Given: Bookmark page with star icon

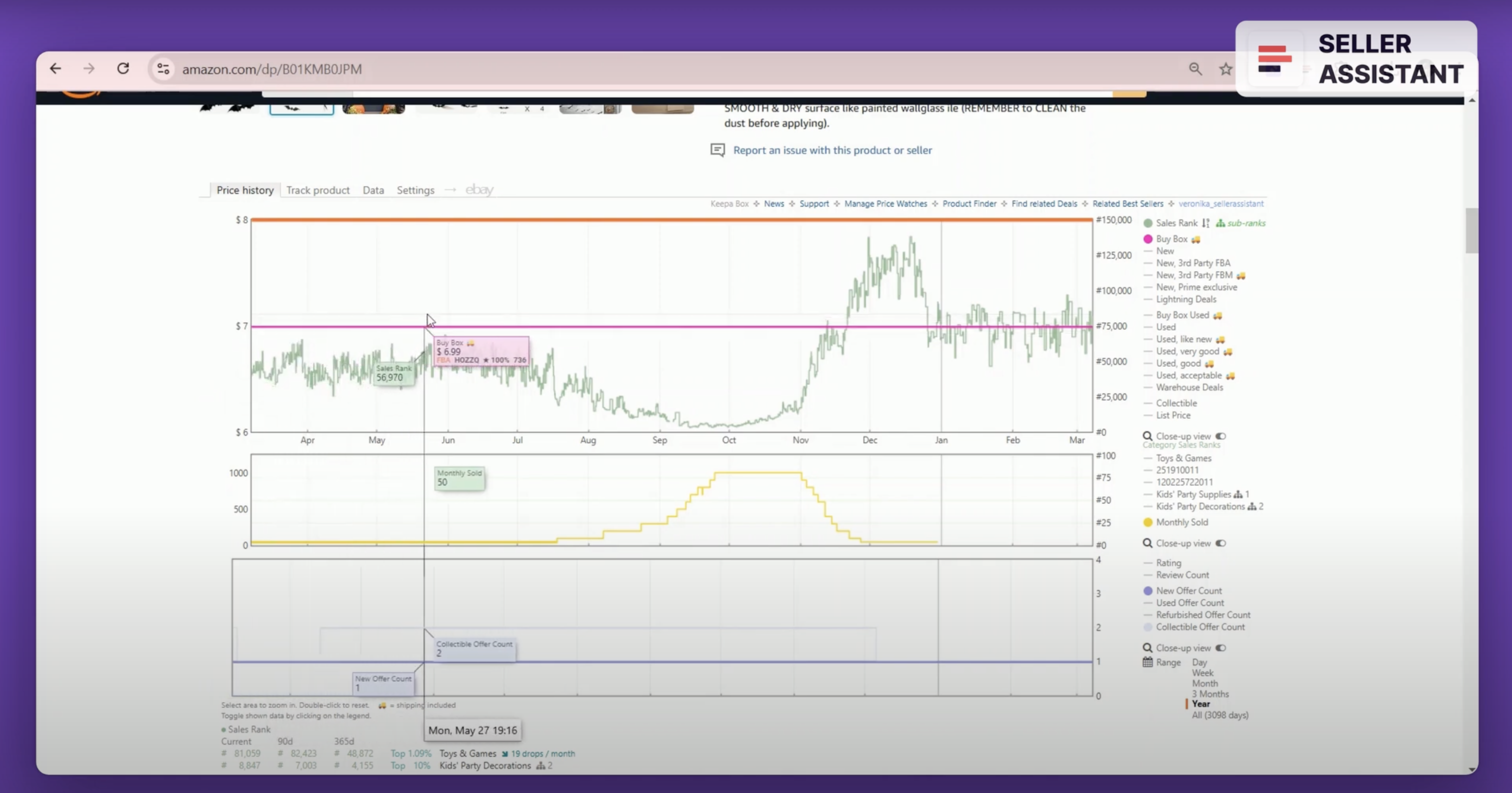Looking at the screenshot, I should point(1225,69).
